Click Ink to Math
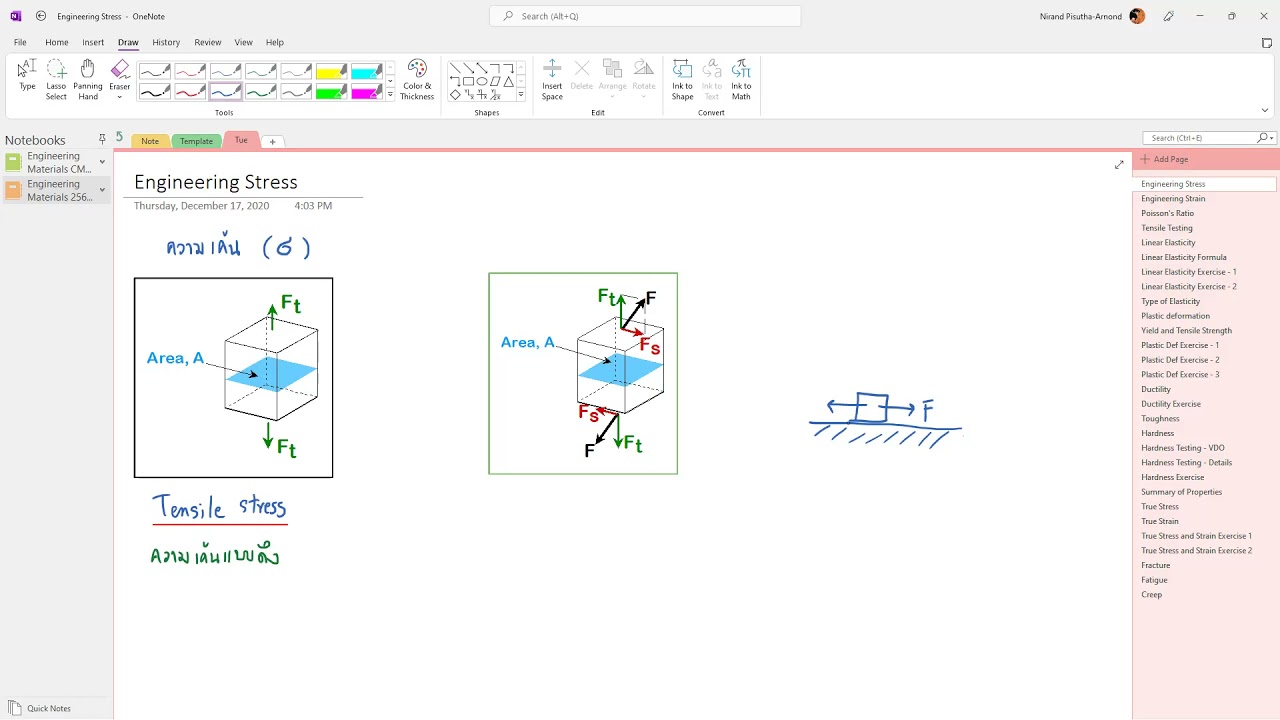The width and height of the screenshot is (1280, 720). point(741,79)
